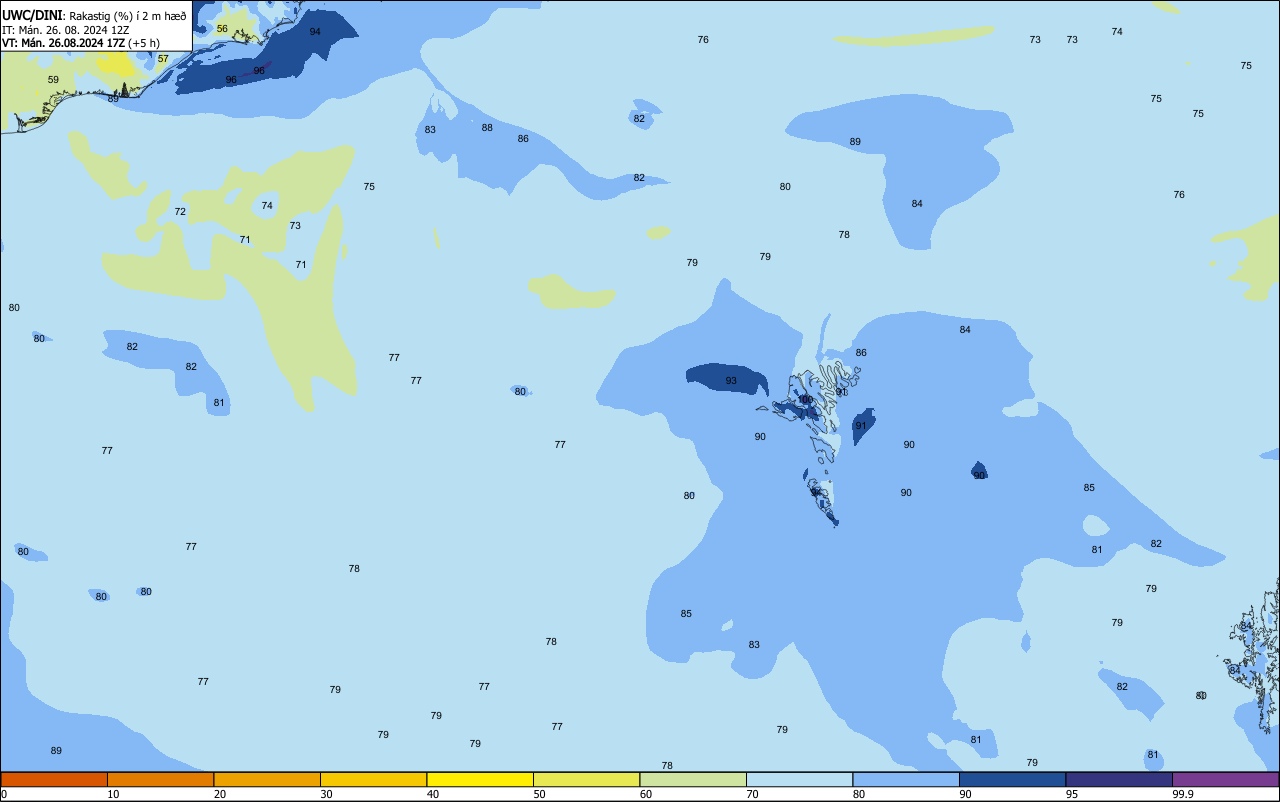Click the '56' humidity value on the map
Image resolution: width=1280 pixels, height=802 pixels.
tap(222, 29)
